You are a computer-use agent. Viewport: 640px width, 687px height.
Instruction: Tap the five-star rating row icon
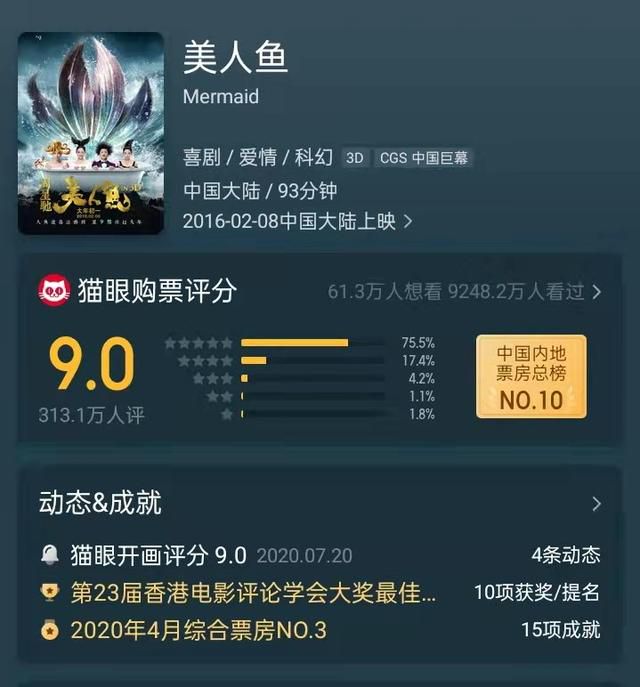click(x=198, y=343)
